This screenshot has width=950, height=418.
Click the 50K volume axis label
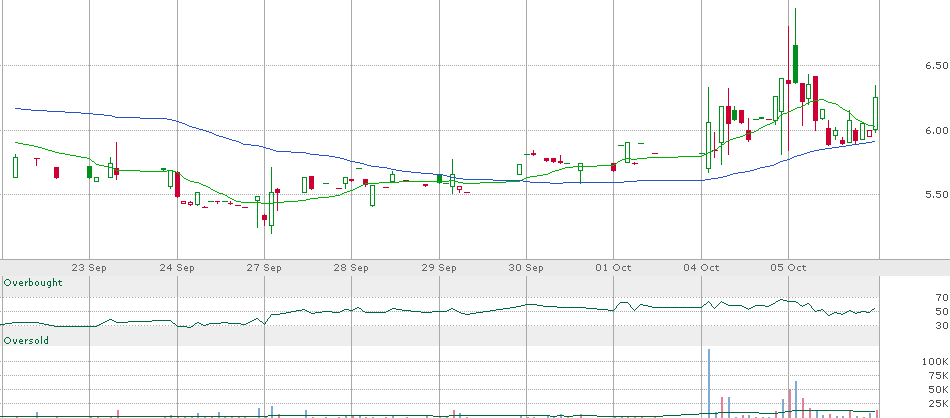coord(938,390)
